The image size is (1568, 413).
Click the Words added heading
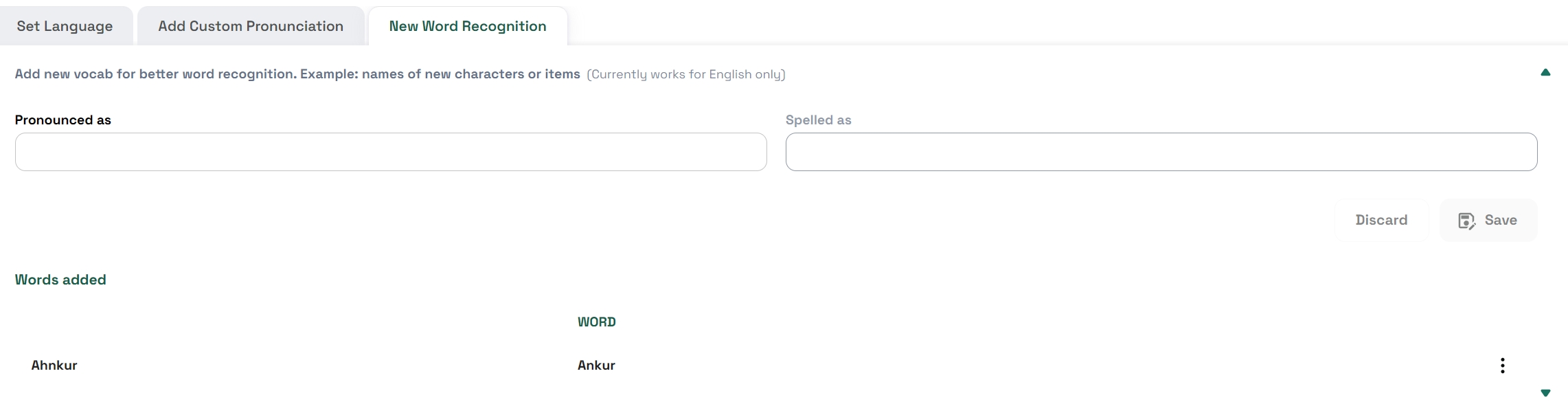(60, 280)
